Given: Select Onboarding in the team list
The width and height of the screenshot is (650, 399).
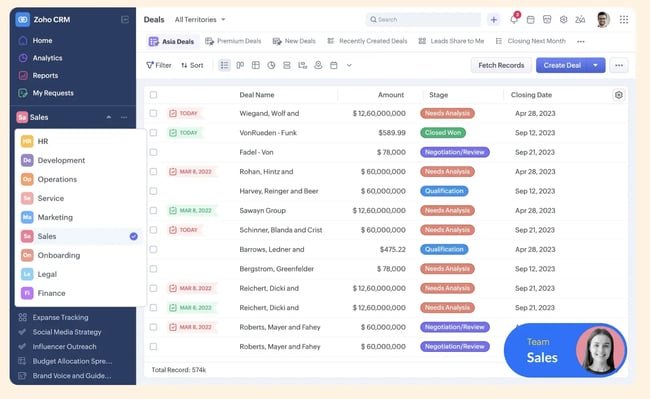Looking at the screenshot, I should [x=80, y=255].
